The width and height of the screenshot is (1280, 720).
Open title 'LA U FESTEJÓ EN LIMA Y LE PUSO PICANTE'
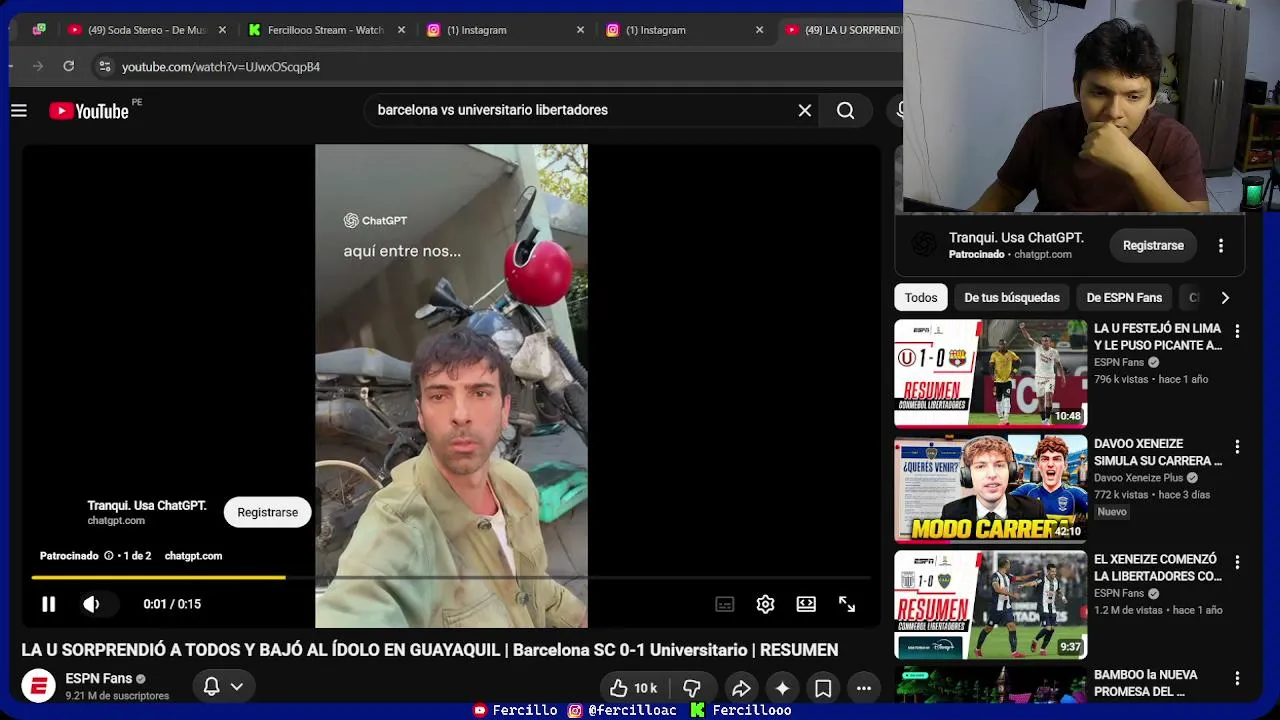click(1158, 337)
